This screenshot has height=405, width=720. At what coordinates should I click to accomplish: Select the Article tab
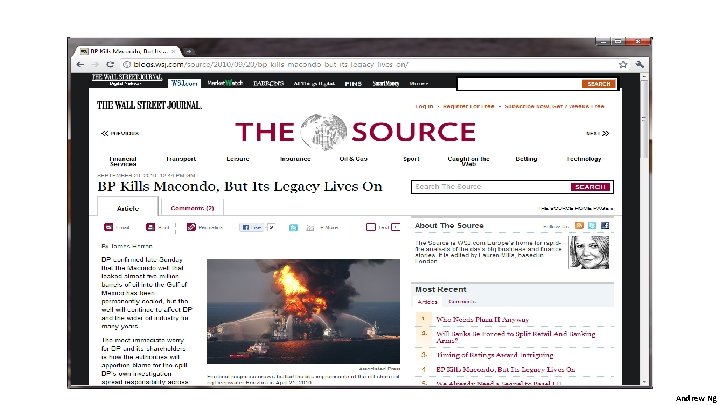coord(128,208)
